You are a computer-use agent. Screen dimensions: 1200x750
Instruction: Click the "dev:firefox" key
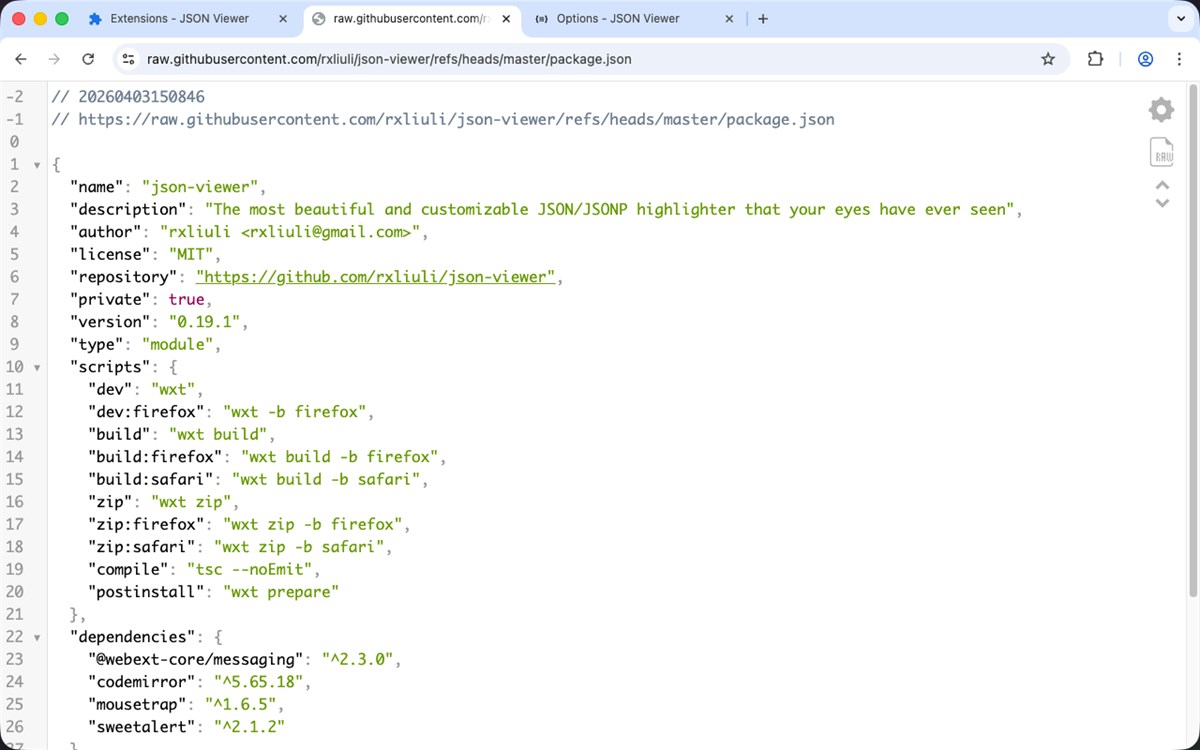147,412
